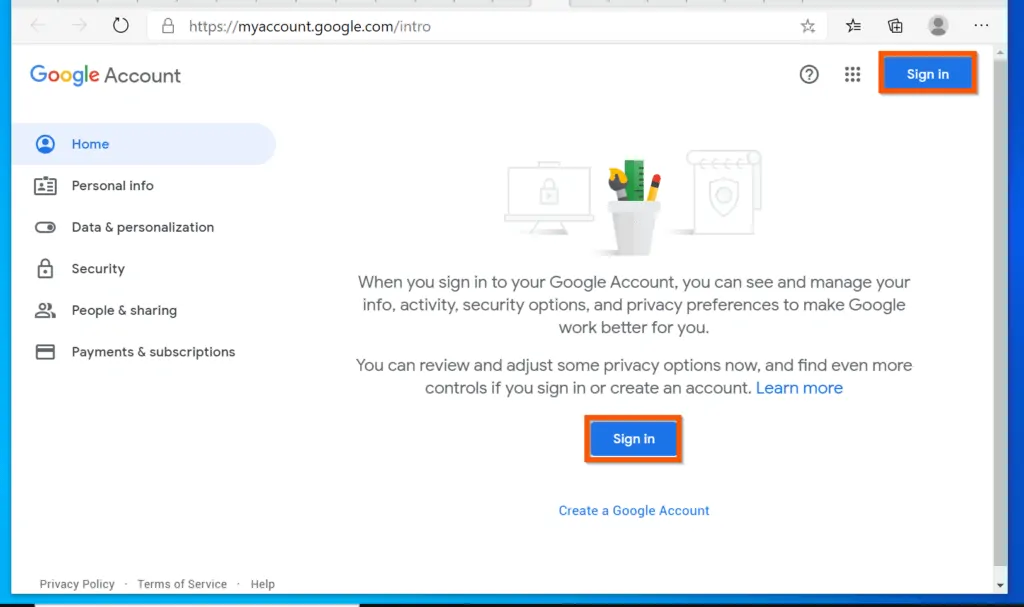The image size is (1024, 607).
Task: Select the Home person icon in sidebar
Action: (x=45, y=144)
